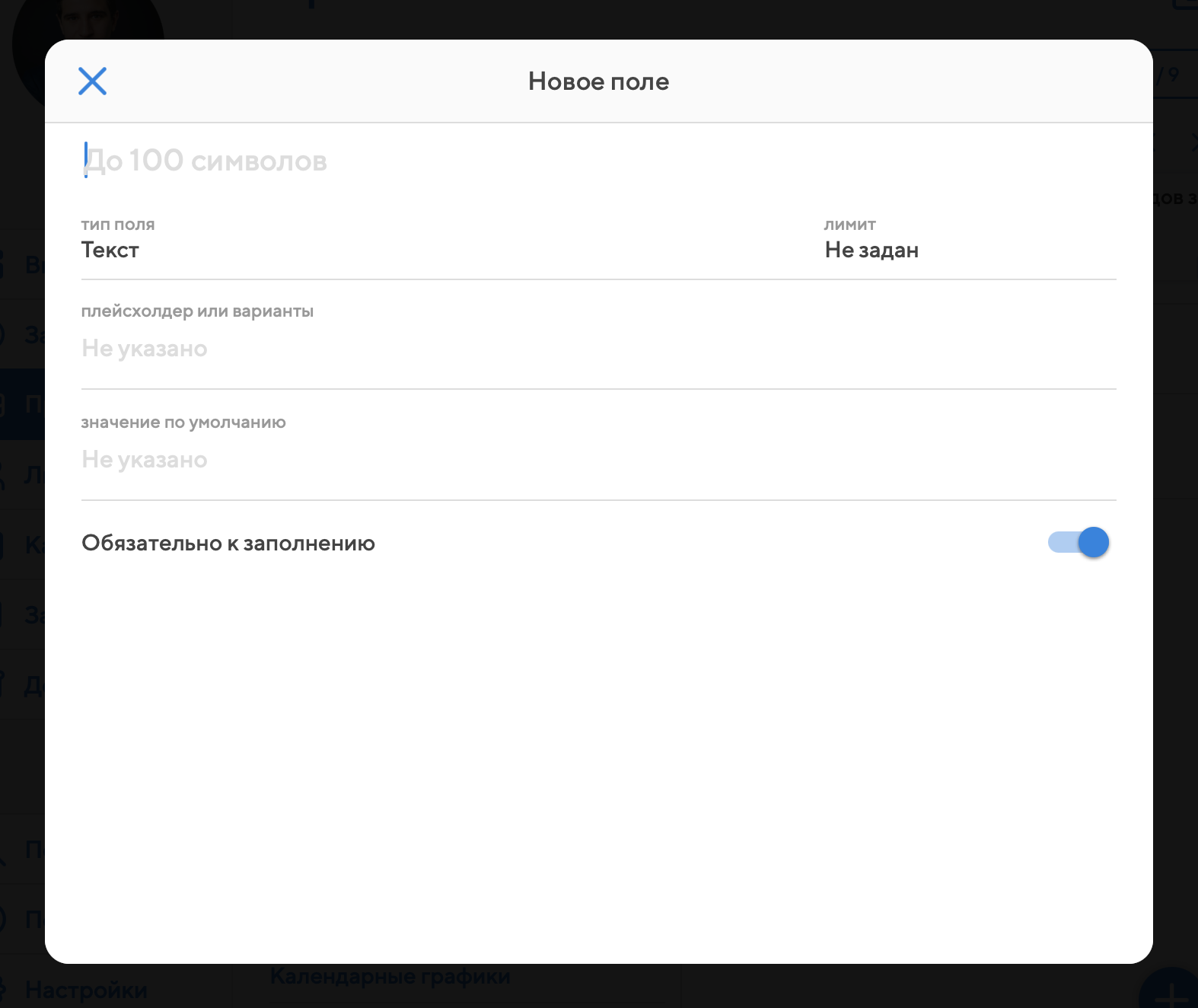
Task: Click the тип поля caption label
Action: point(118,225)
